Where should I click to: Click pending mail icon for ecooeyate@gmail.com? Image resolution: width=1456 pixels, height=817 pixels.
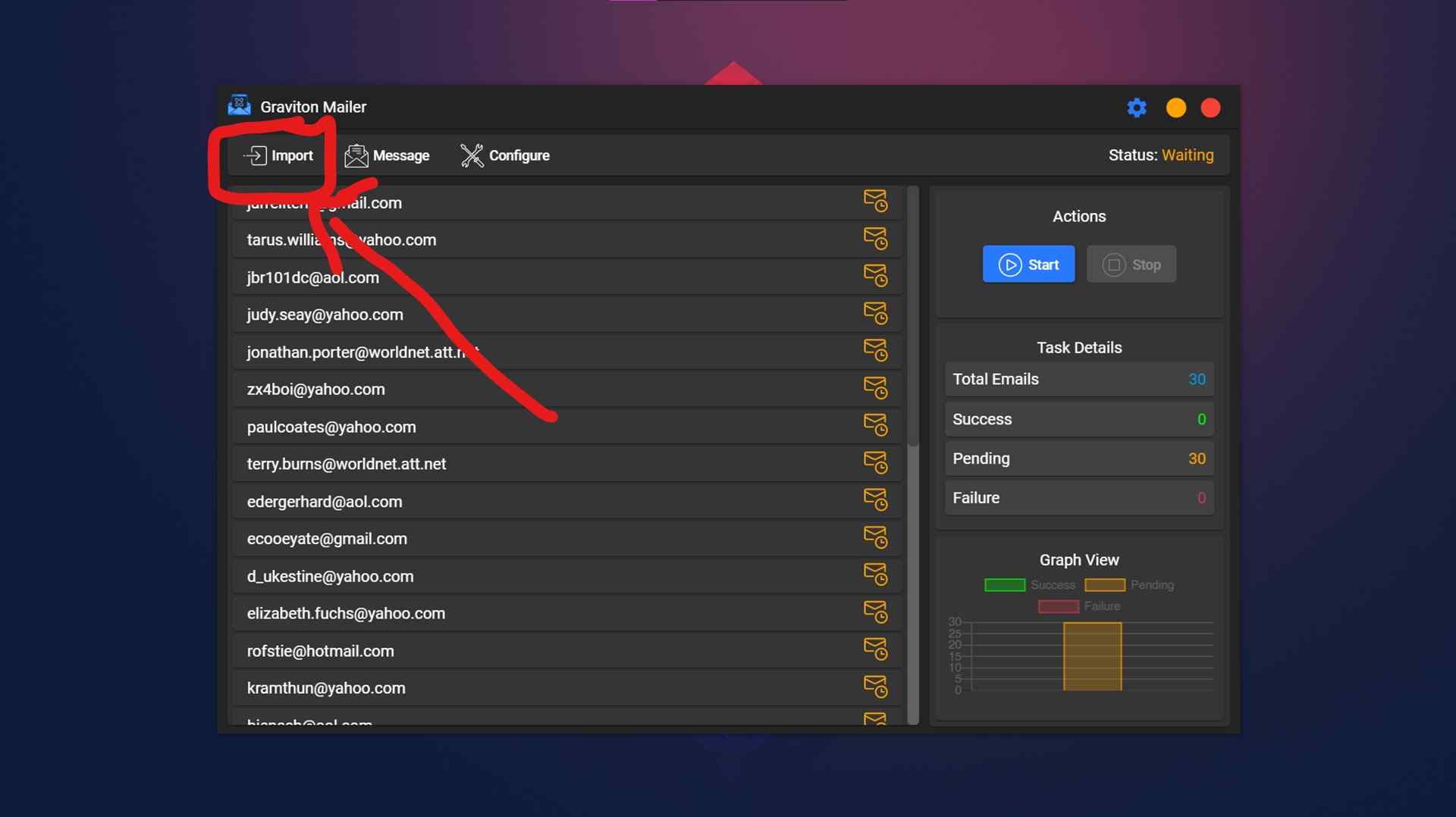875,537
